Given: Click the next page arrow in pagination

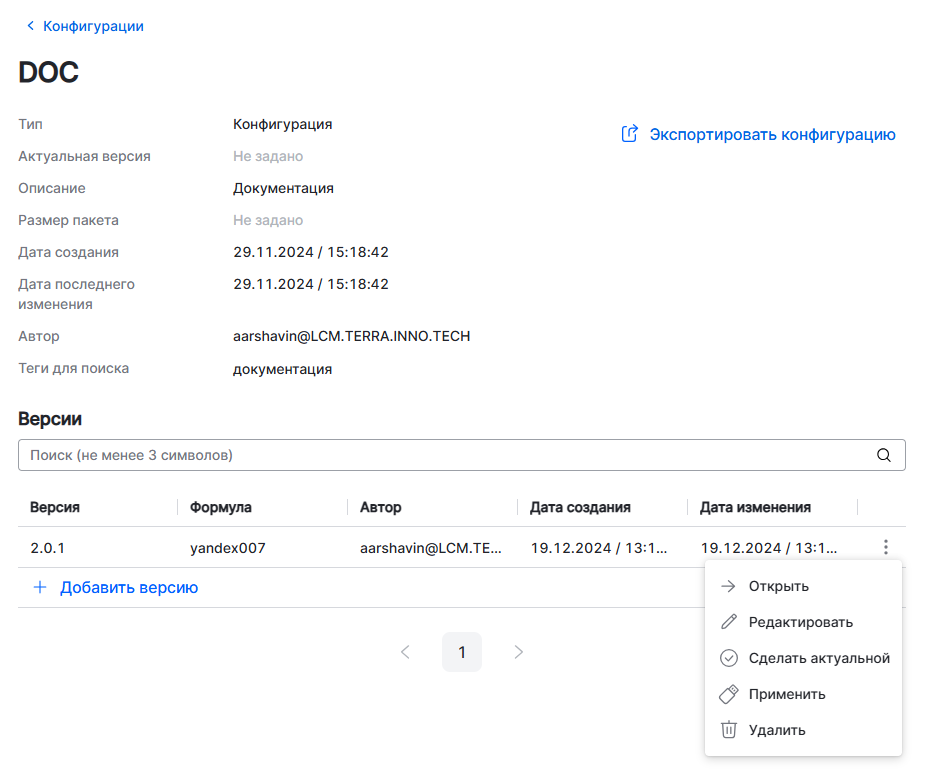Looking at the screenshot, I should pos(518,652).
